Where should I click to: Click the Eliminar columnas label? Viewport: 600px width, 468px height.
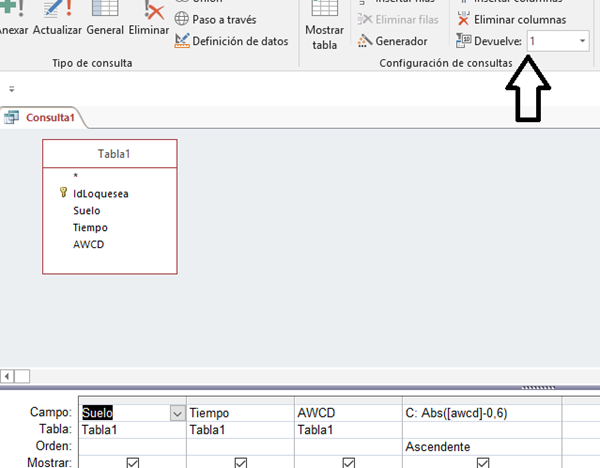(x=520, y=20)
